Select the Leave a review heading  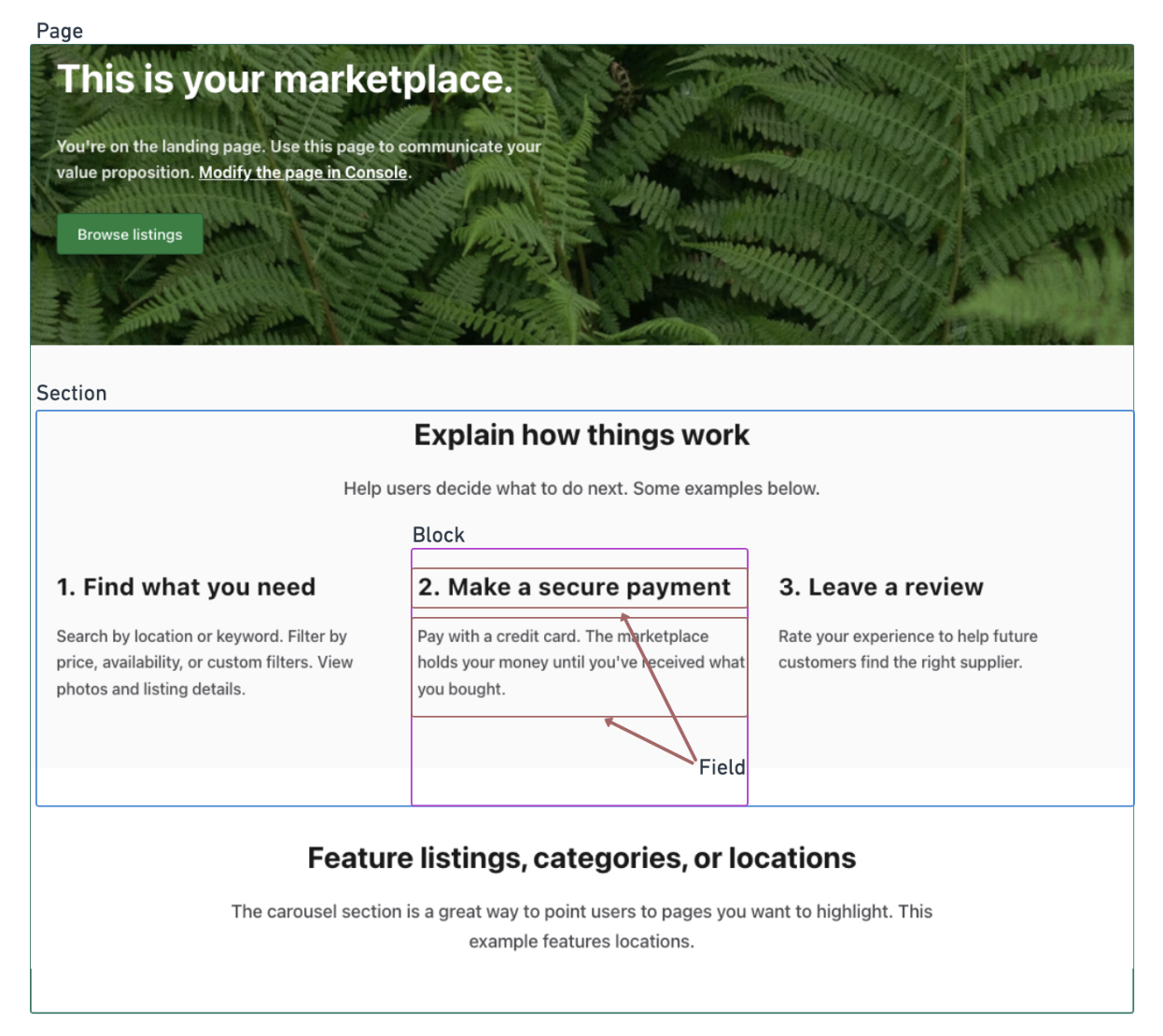point(881,587)
